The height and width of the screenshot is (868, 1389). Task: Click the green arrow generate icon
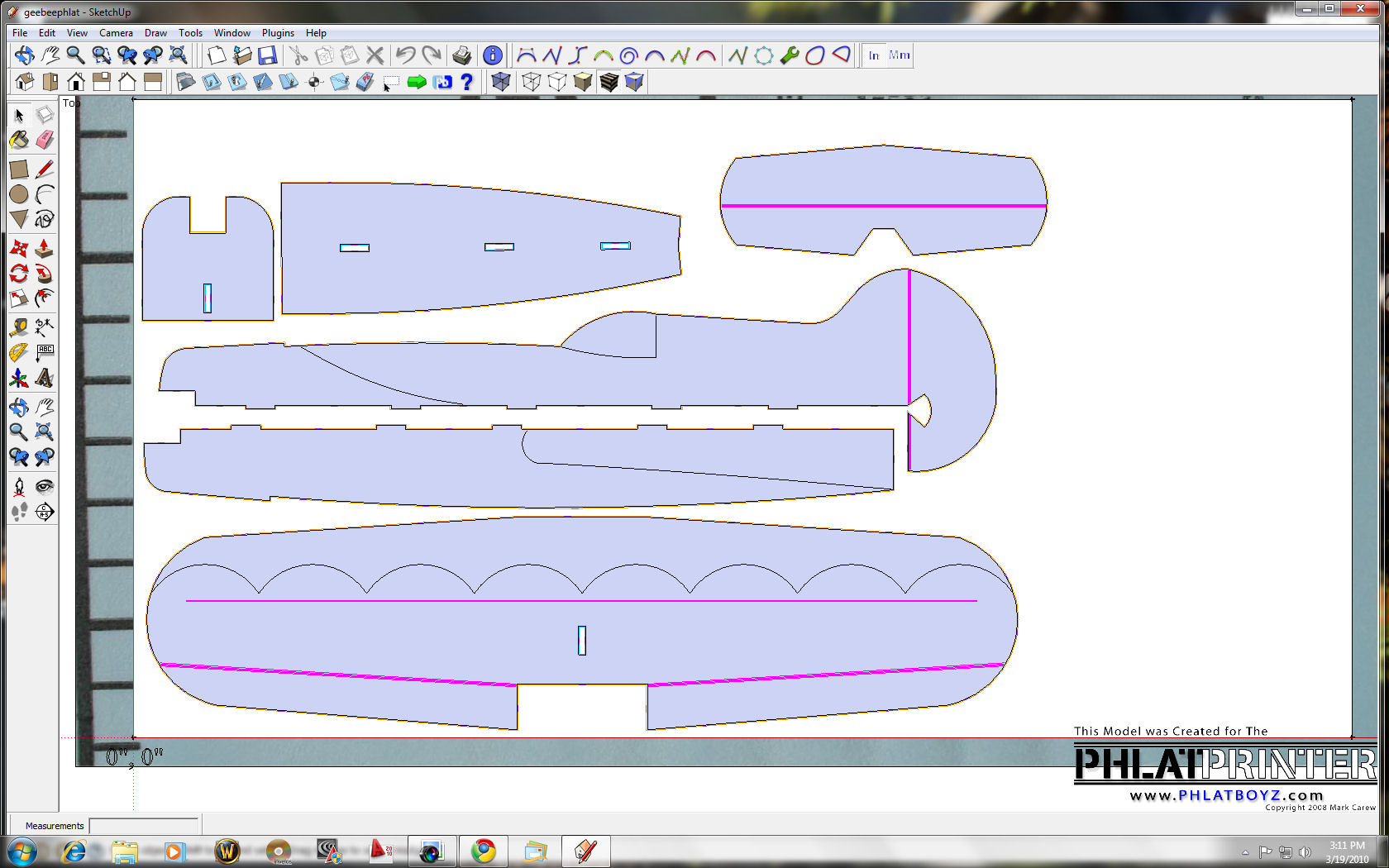coord(417,82)
